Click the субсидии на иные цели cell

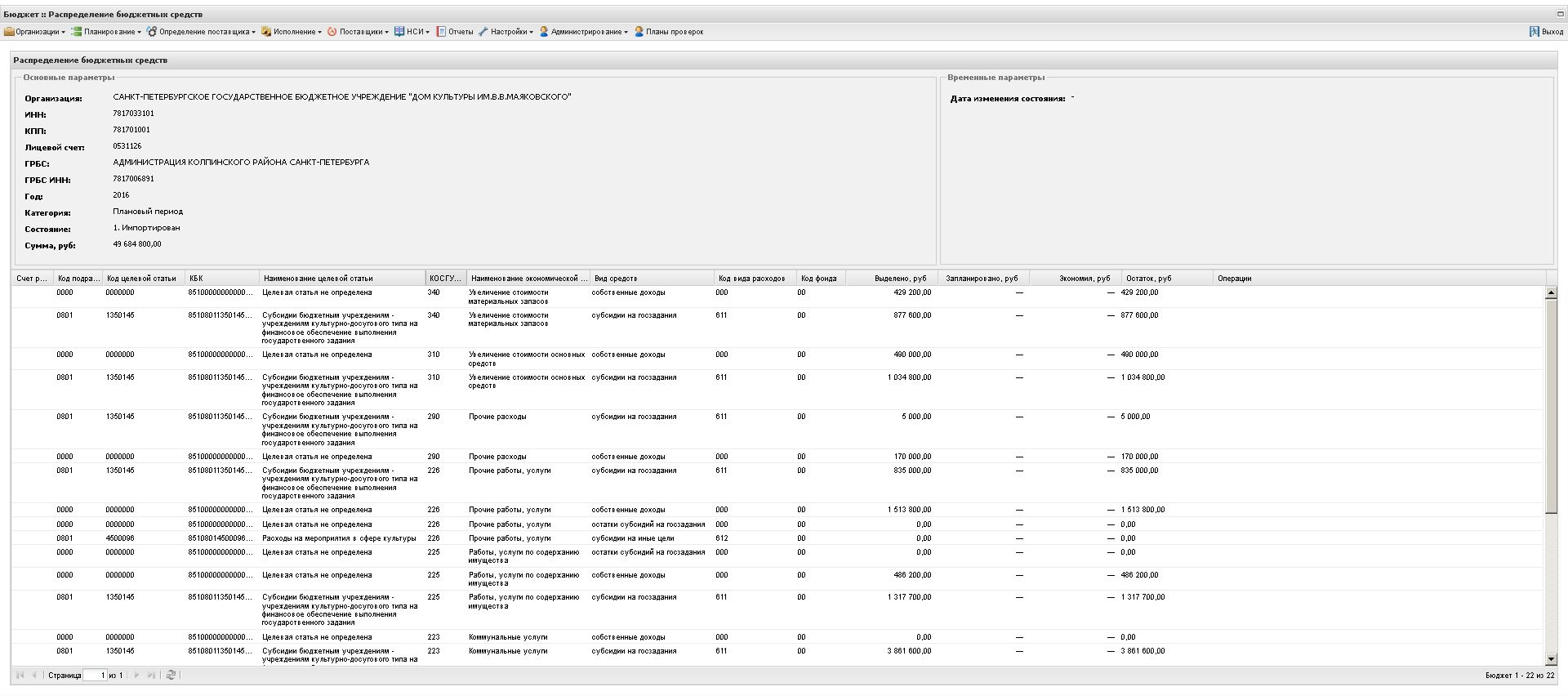pos(633,538)
